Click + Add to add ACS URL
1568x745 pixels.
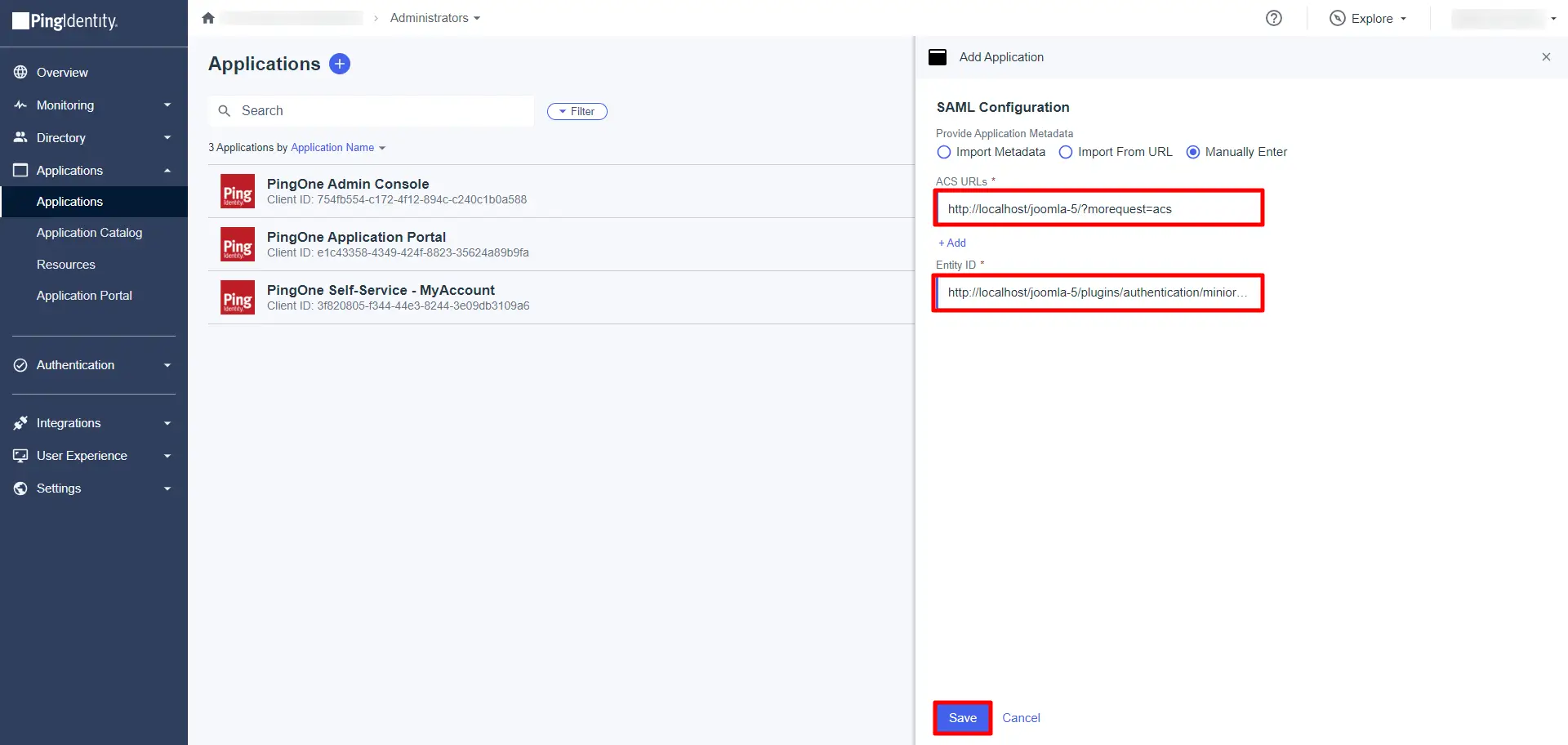click(x=952, y=243)
